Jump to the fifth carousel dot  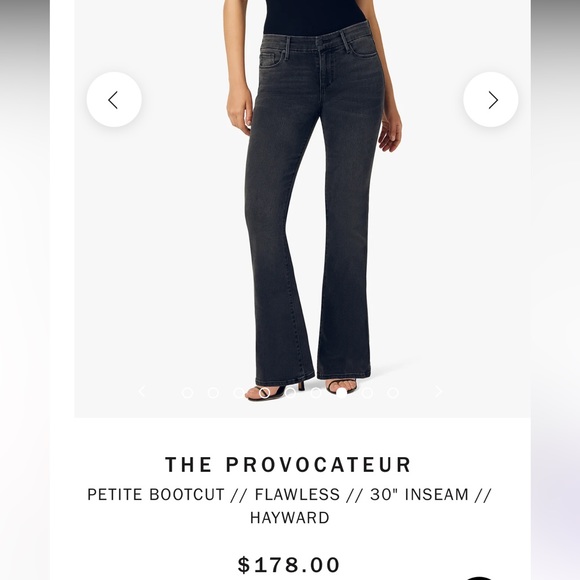click(x=290, y=393)
